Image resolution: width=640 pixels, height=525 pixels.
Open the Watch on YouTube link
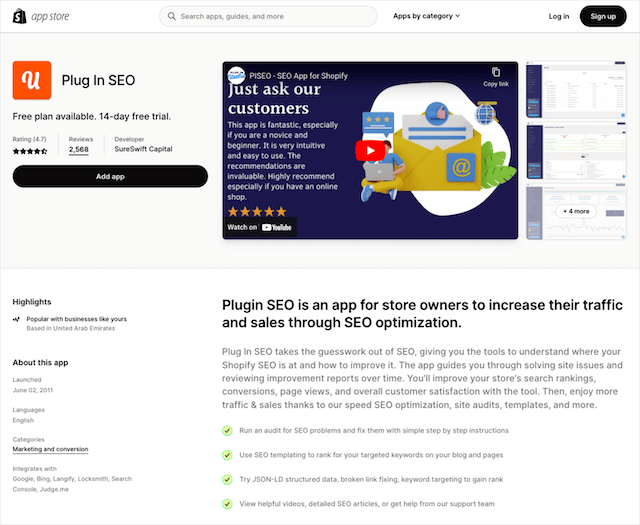coord(260,227)
